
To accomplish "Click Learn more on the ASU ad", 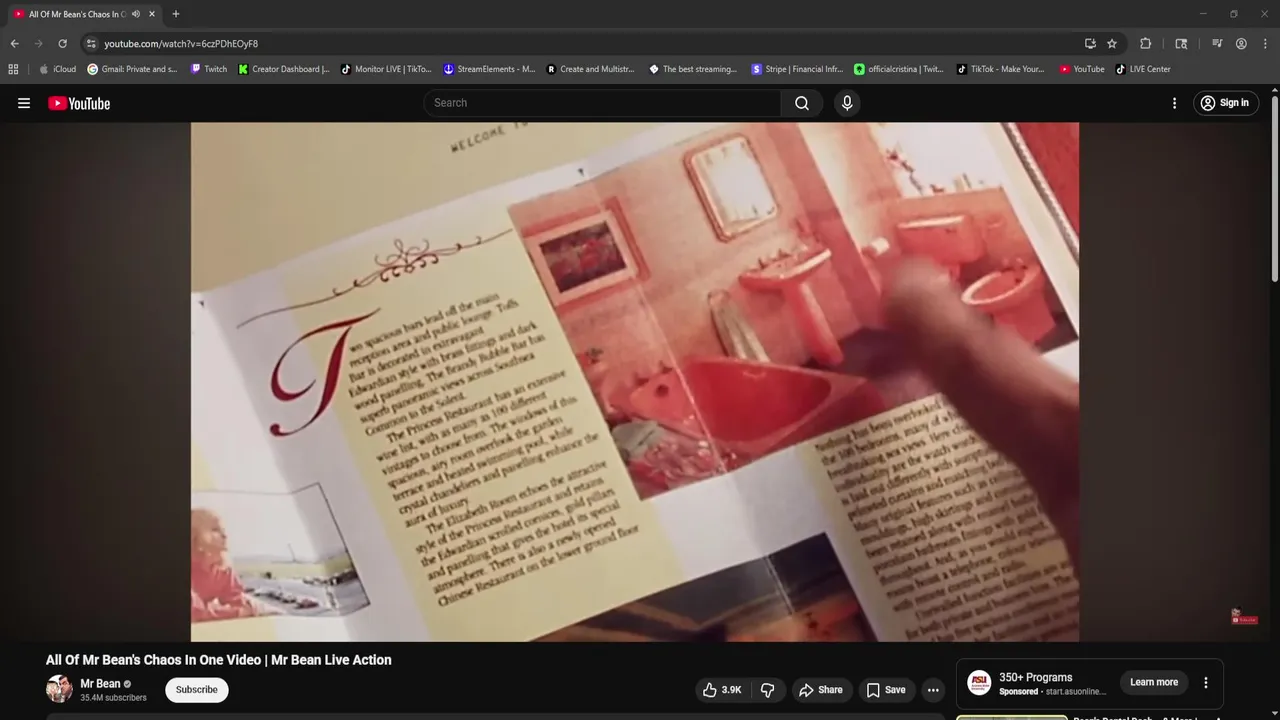I will 1154,682.
